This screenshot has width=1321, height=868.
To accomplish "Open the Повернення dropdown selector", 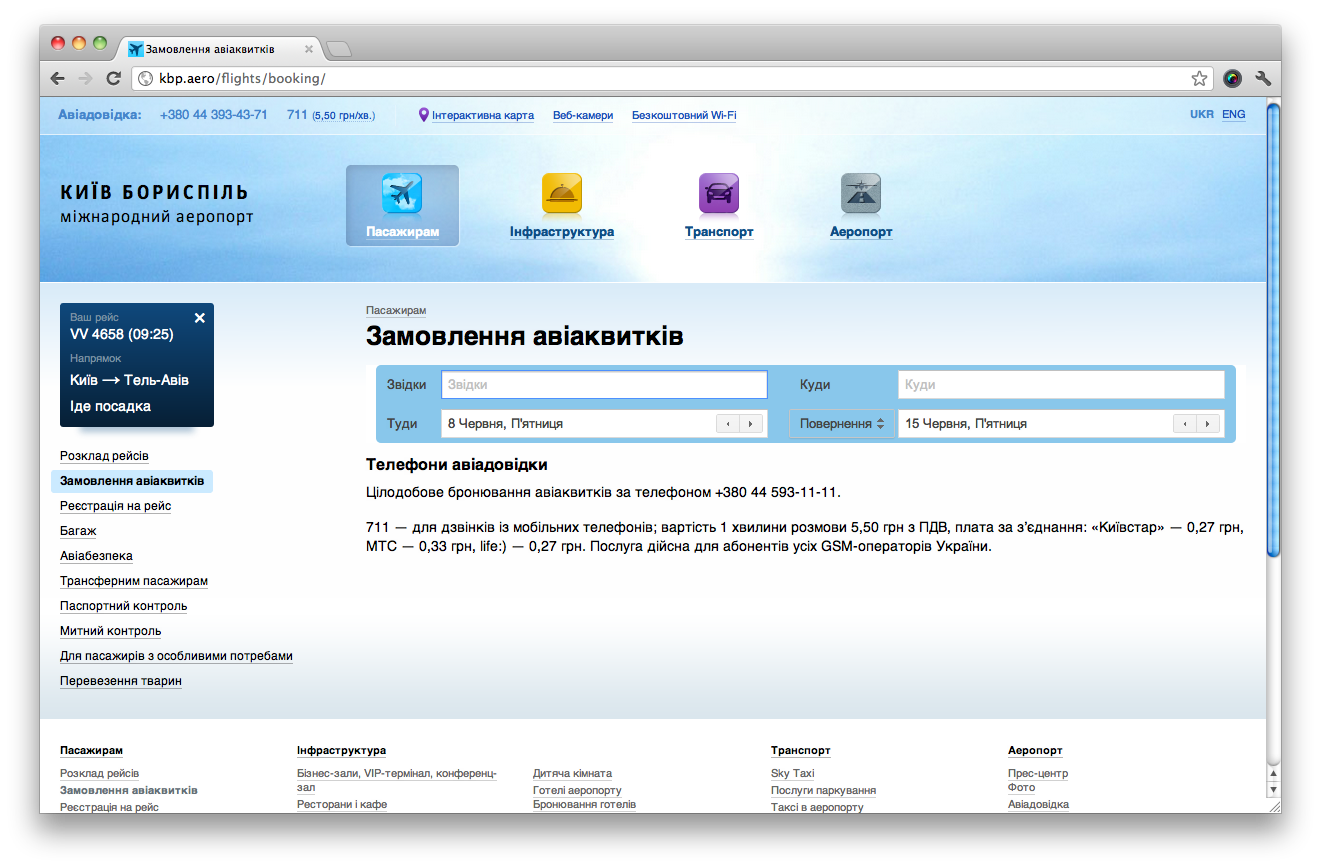I will [842, 424].
